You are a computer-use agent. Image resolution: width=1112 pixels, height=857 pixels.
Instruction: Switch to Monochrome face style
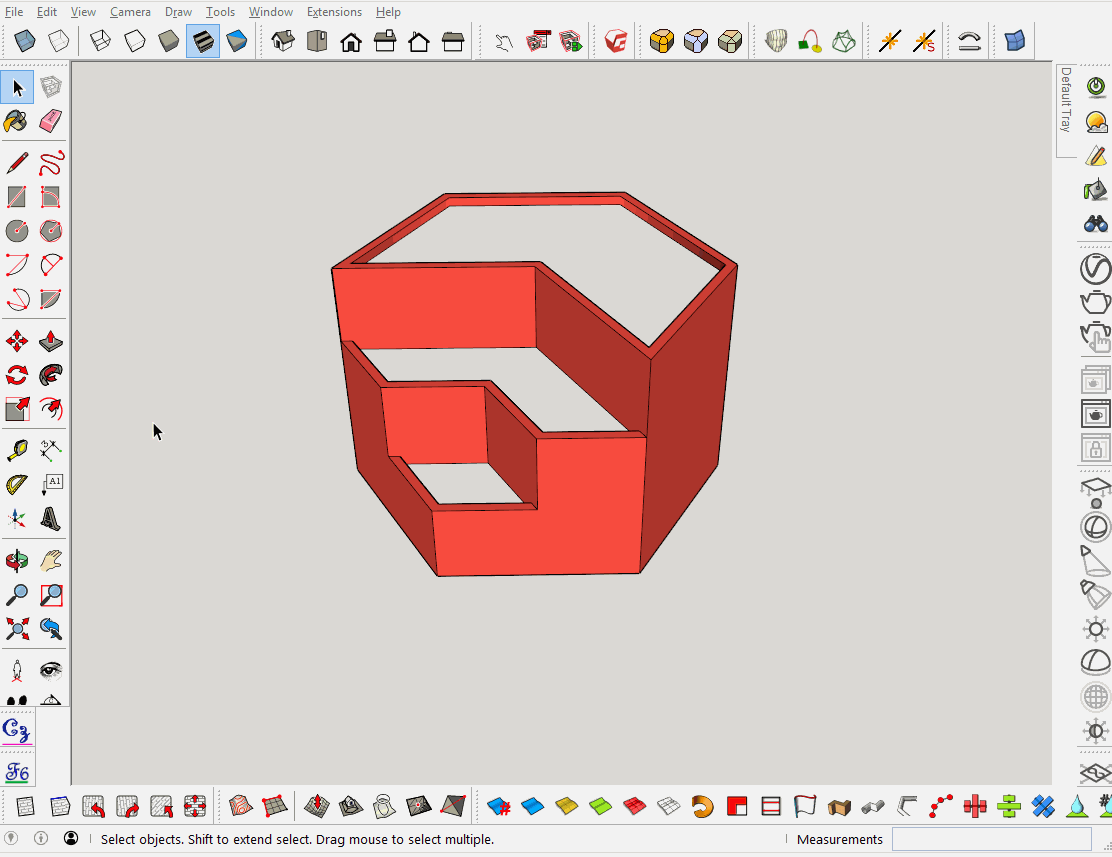pos(236,41)
